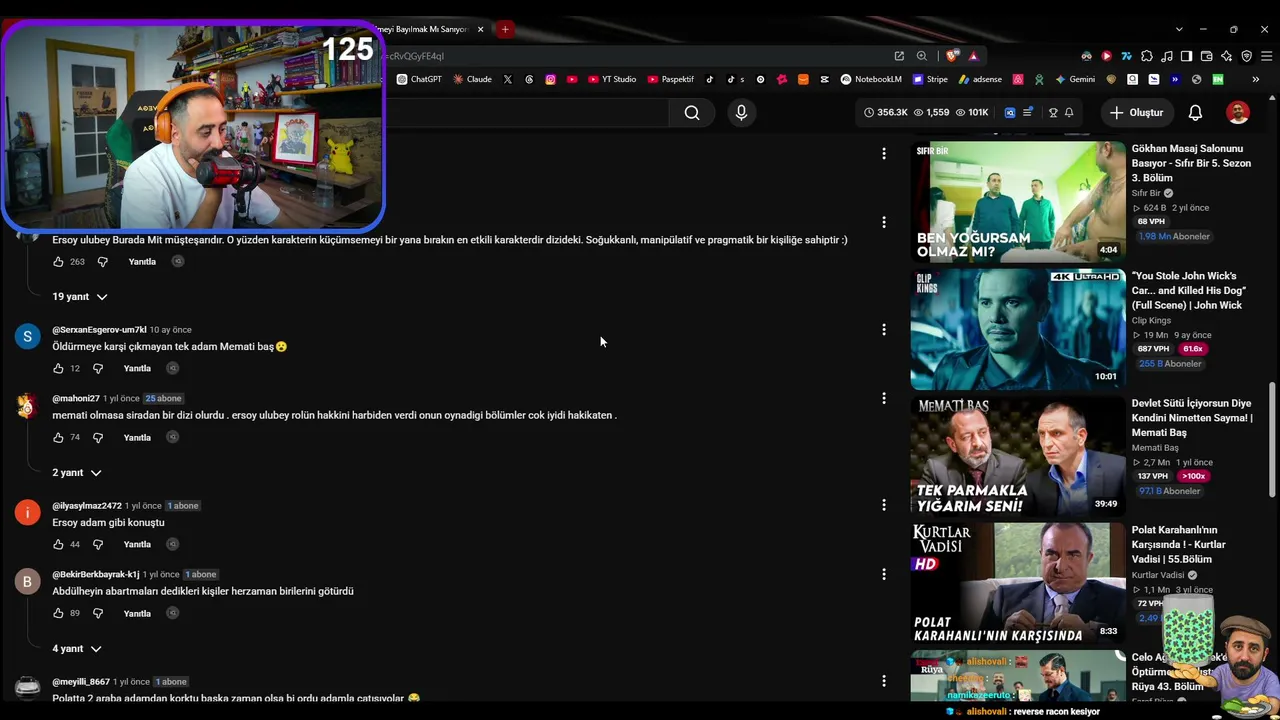This screenshot has width=1280, height=720.
Task: Reply with Yanıtla on ilyasylmaz2472's comment
Action: coord(137,545)
